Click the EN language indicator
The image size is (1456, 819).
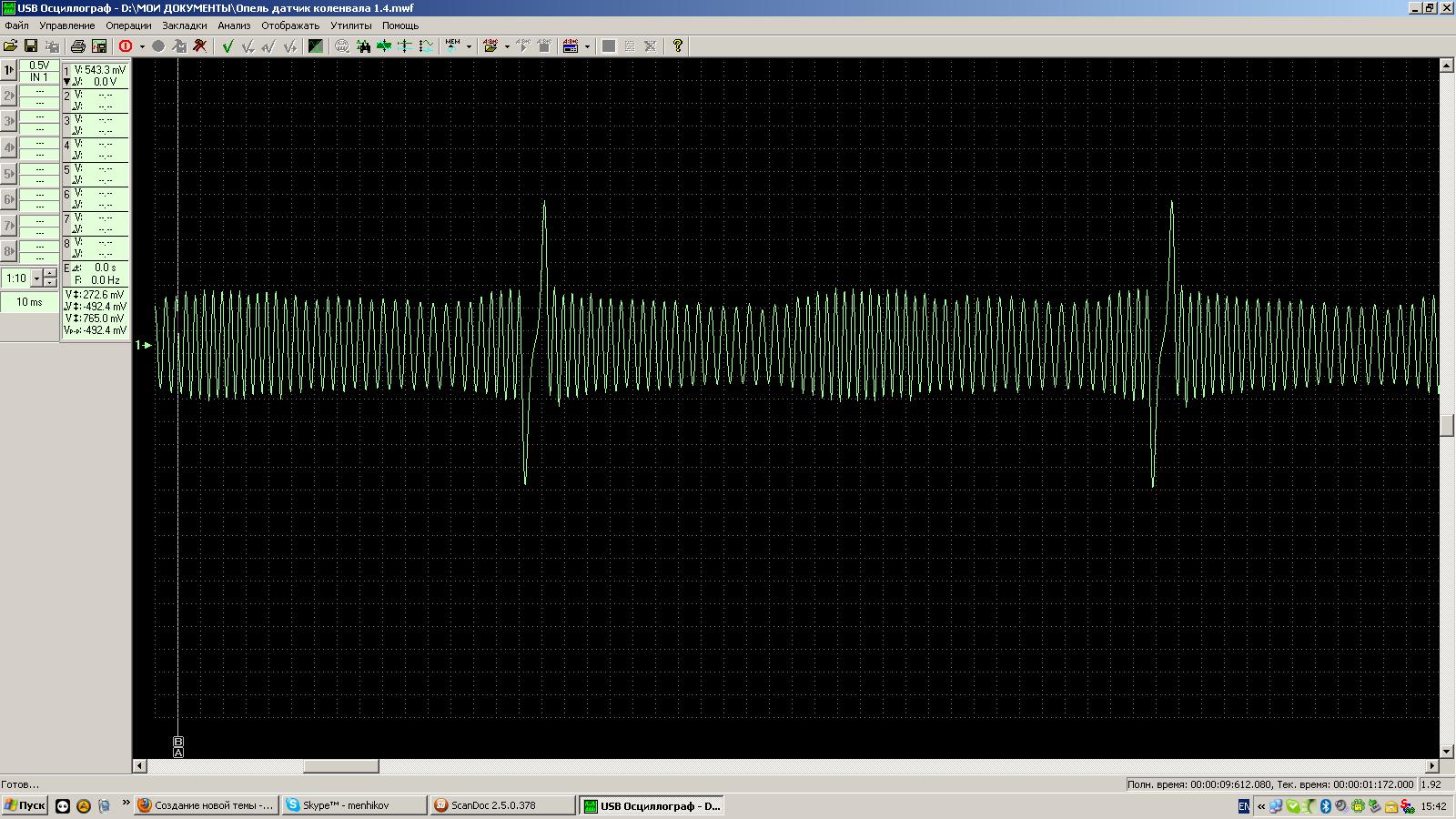tap(1244, 806)
